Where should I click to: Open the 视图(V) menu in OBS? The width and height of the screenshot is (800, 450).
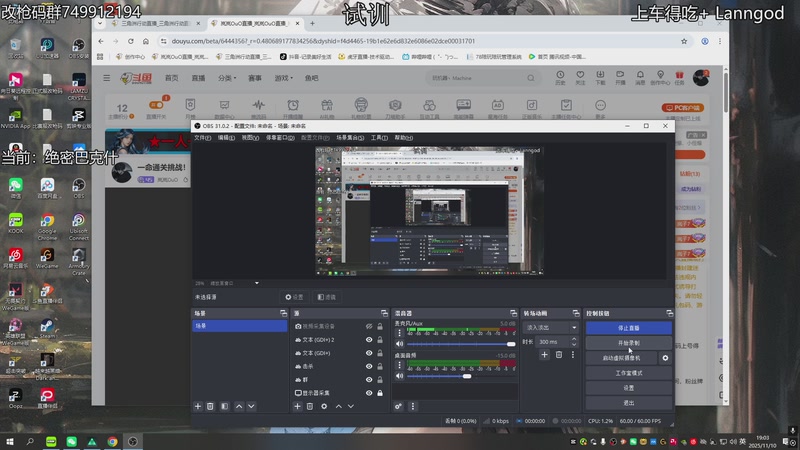click(250, 138)
